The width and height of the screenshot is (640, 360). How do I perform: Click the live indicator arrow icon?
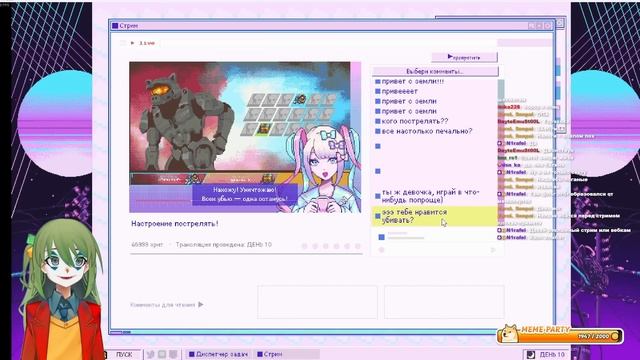coord(133,43)
